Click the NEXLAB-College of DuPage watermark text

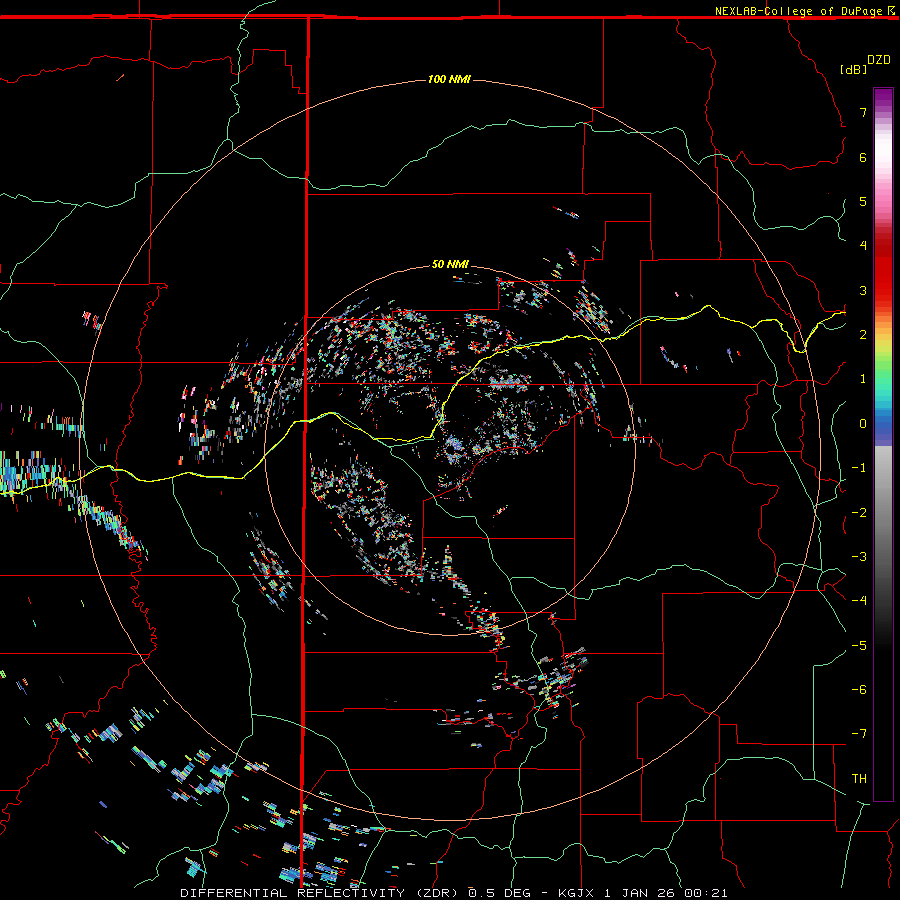point(798,11)
